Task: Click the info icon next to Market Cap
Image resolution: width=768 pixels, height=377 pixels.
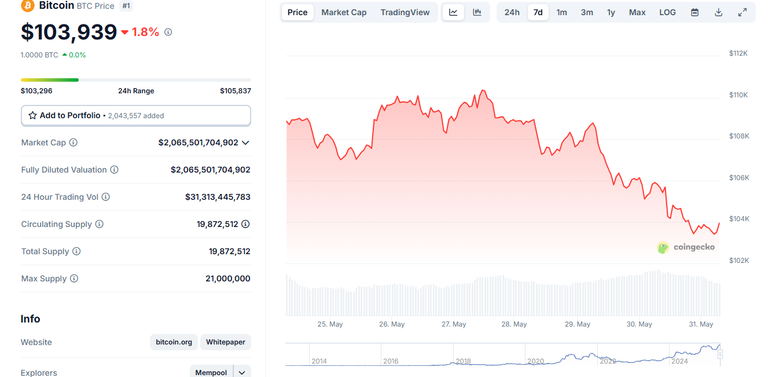Action: [73, 142]
